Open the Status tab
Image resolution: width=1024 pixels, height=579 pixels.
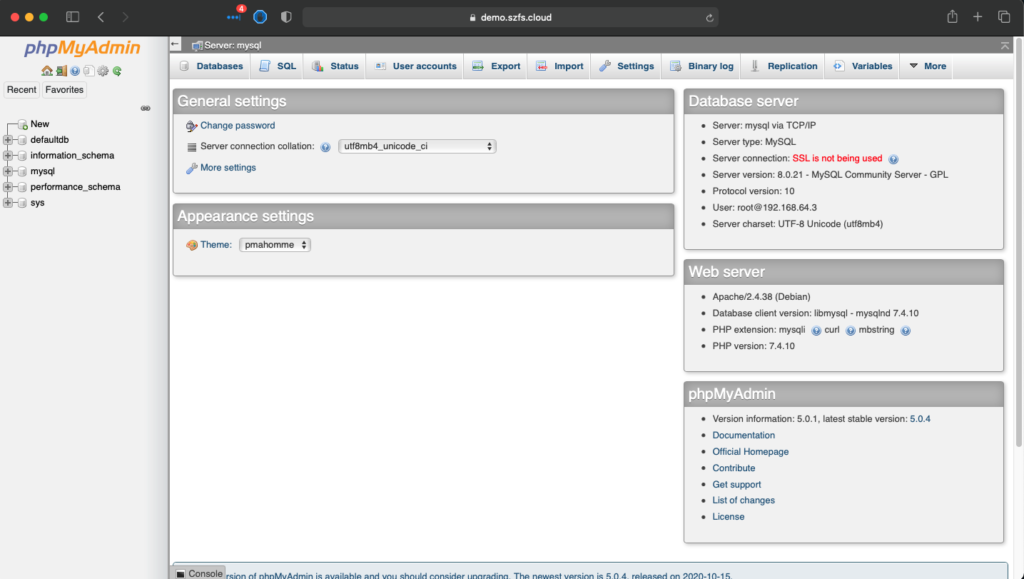[x=334, y=66]
